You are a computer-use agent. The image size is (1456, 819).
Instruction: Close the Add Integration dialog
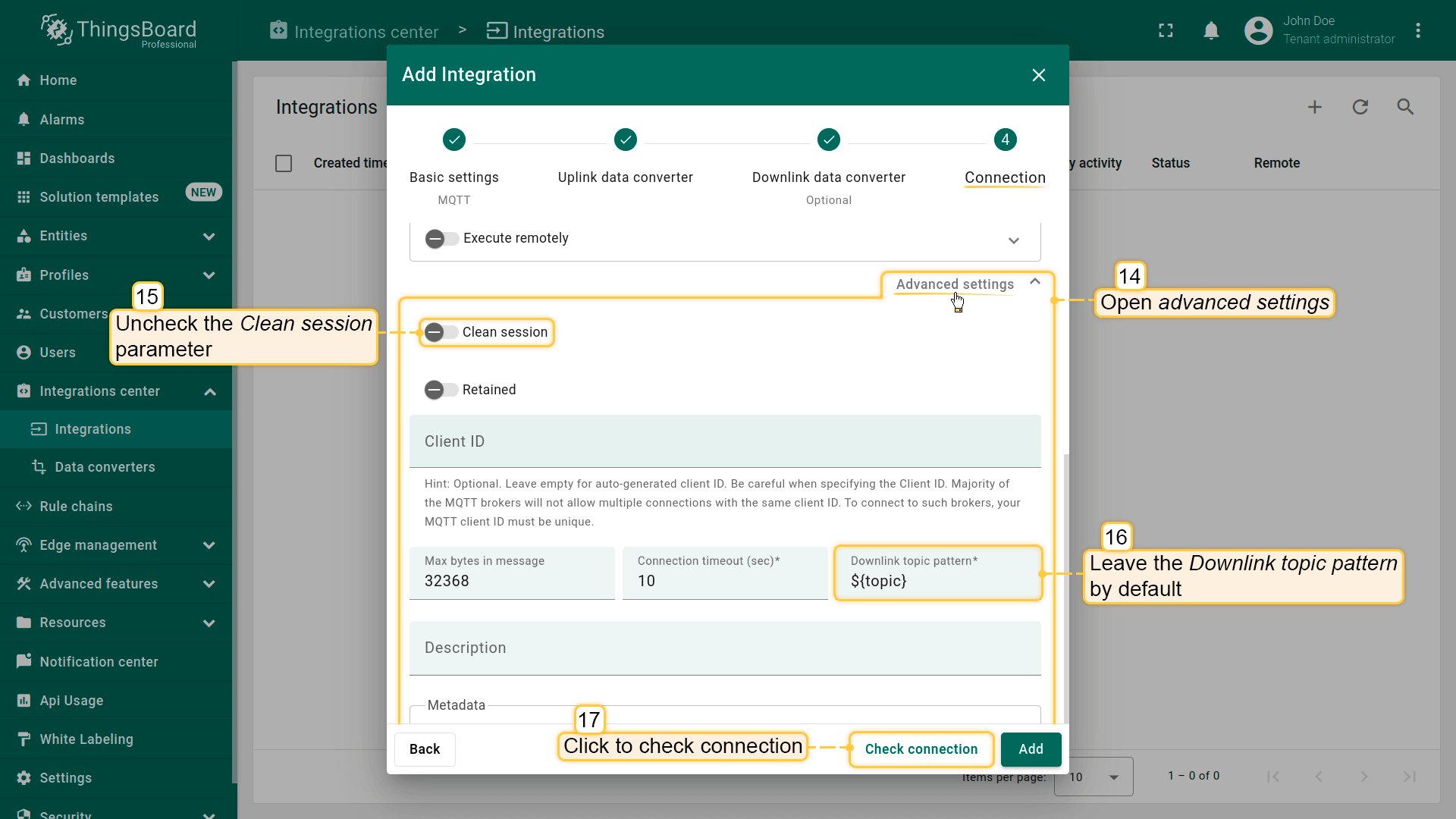point(1038,75)
